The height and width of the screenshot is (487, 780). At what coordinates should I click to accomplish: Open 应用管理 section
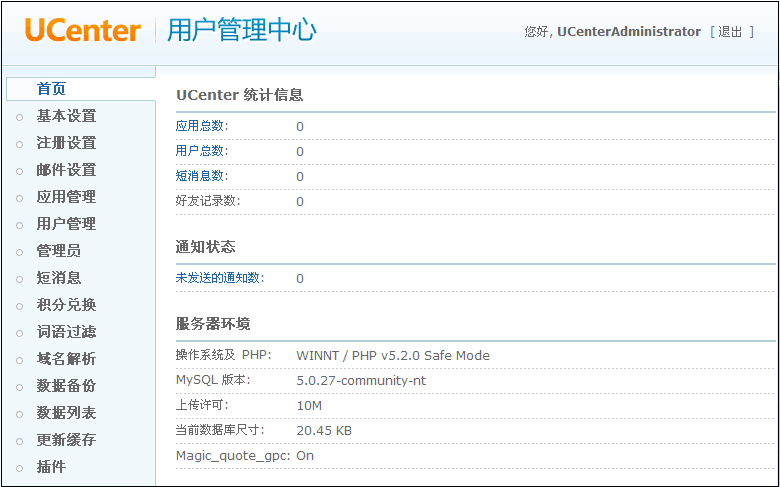[x=66, y=197]
